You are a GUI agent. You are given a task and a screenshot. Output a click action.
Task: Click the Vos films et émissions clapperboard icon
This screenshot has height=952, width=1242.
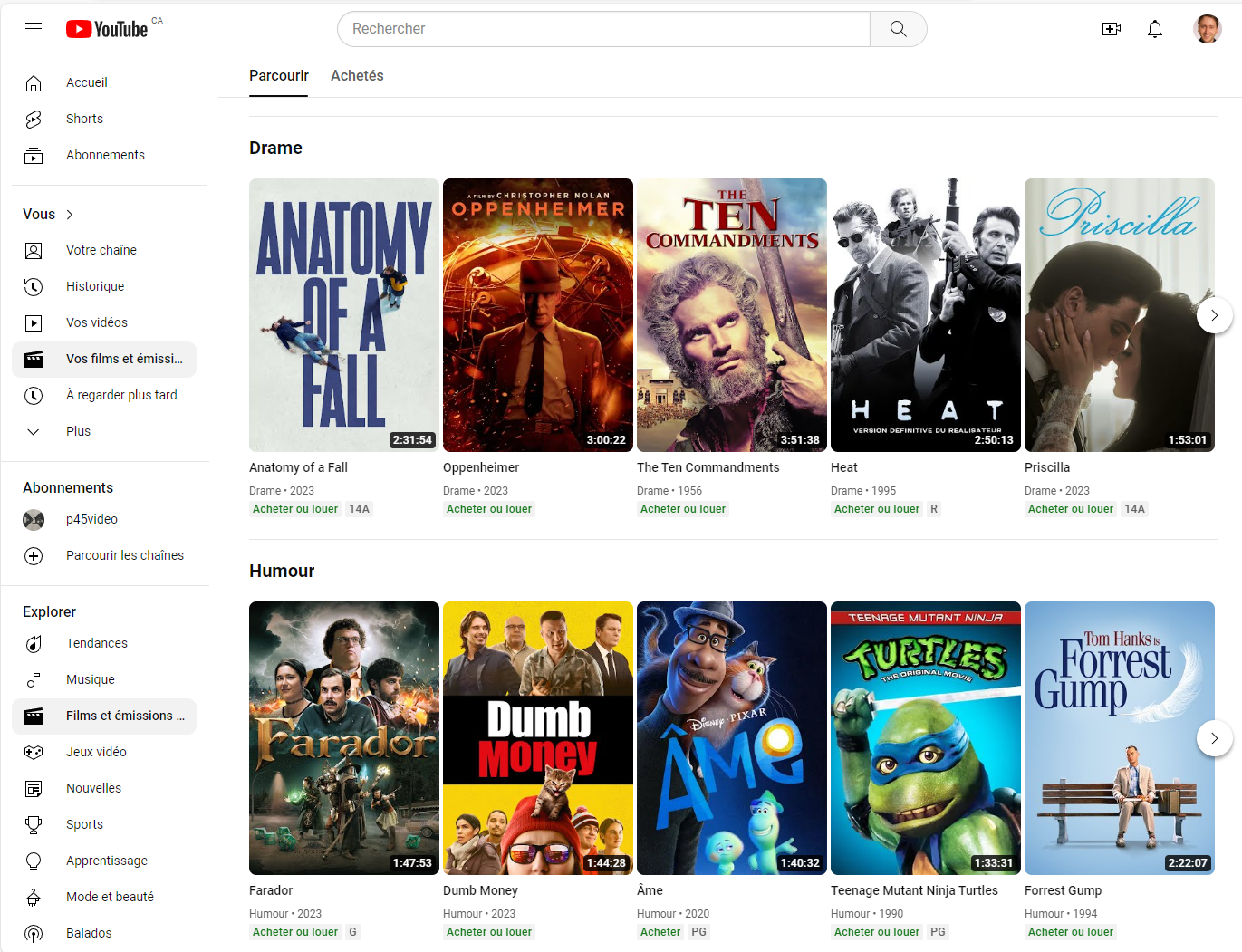pyautogui.click(x=34, y=359)
